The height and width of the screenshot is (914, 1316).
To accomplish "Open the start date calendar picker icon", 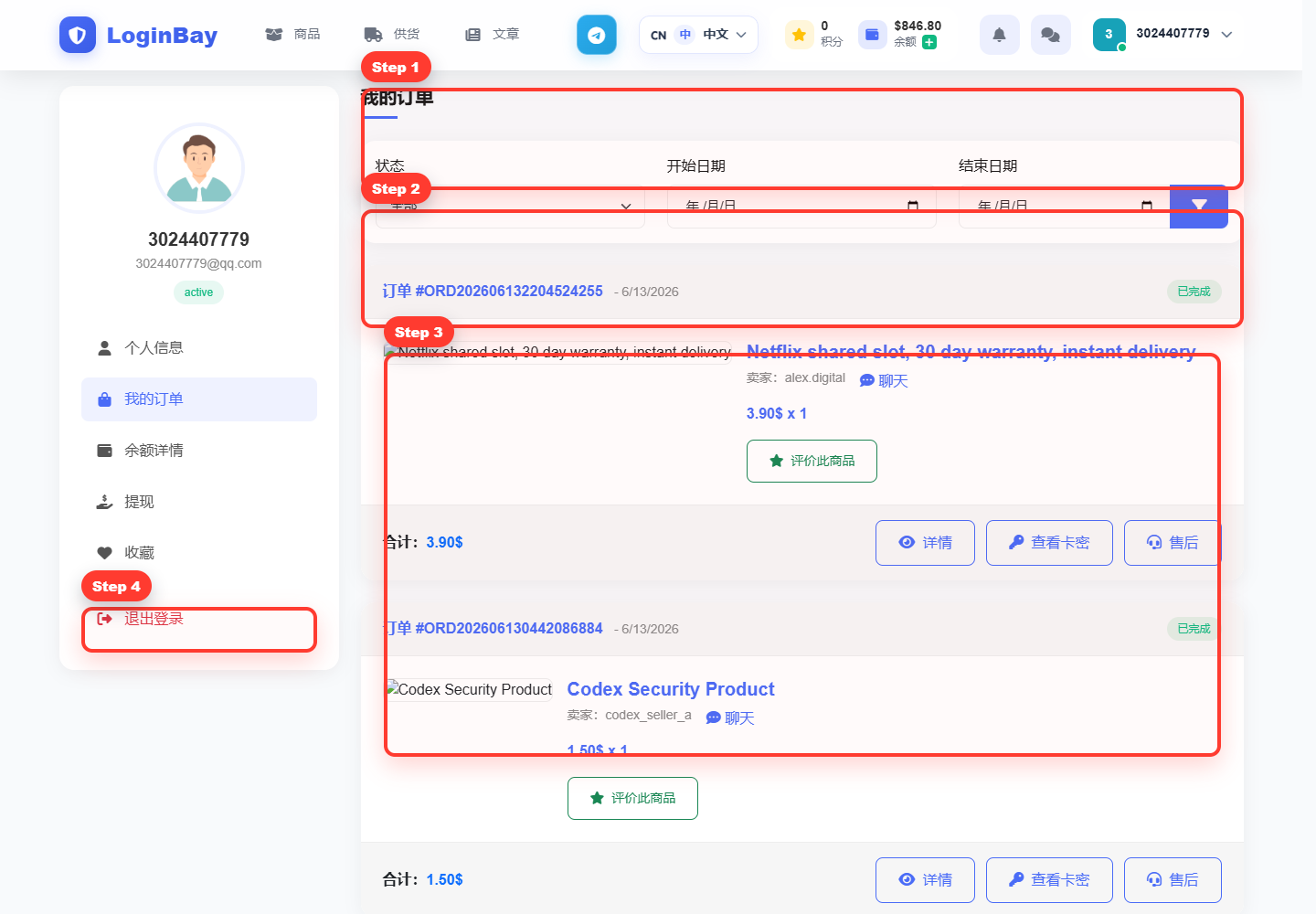I will coord(913,206).
